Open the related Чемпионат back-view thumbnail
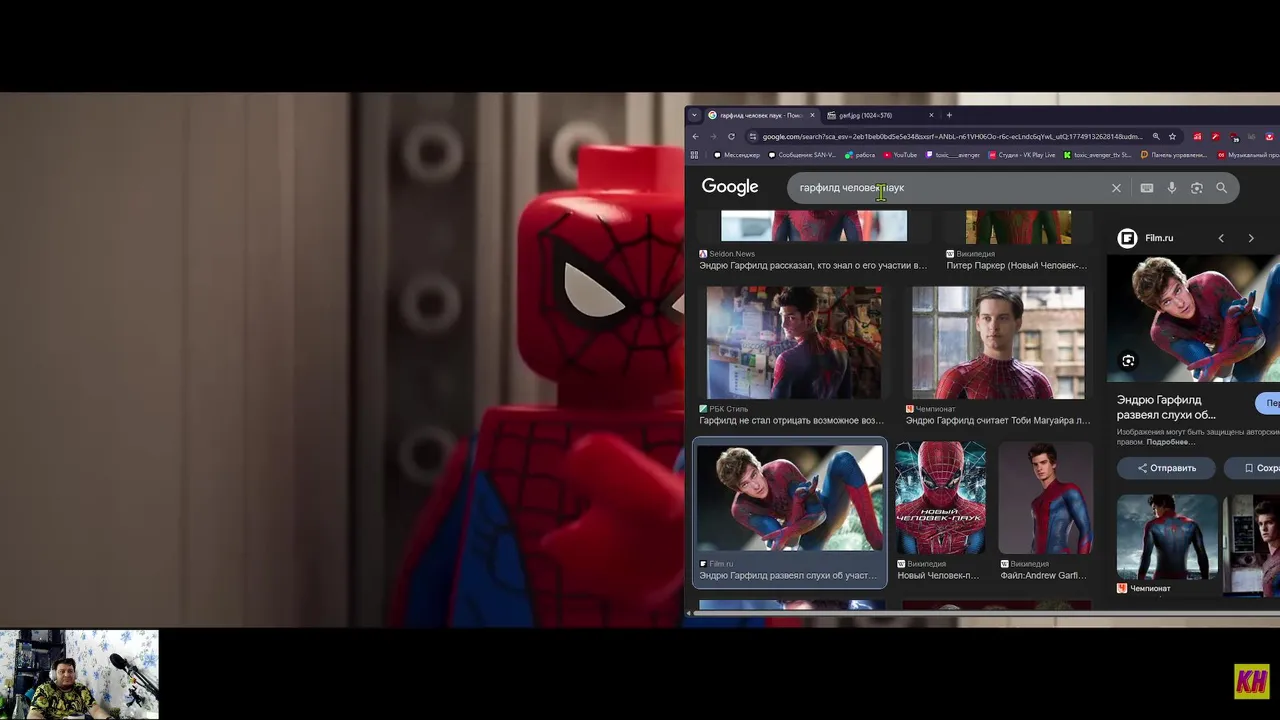Screen dimensions: 1280x720 (x=1167, y=537)
